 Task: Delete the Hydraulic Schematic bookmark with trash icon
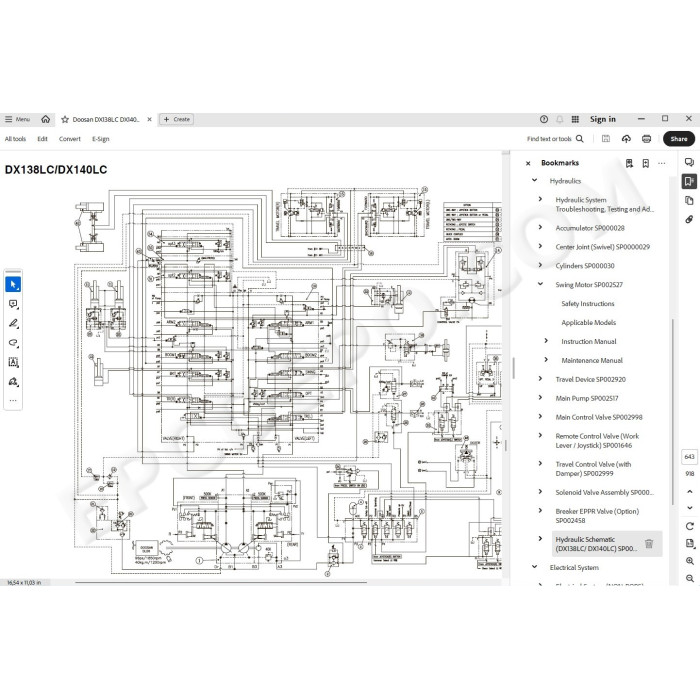point(649,544)
